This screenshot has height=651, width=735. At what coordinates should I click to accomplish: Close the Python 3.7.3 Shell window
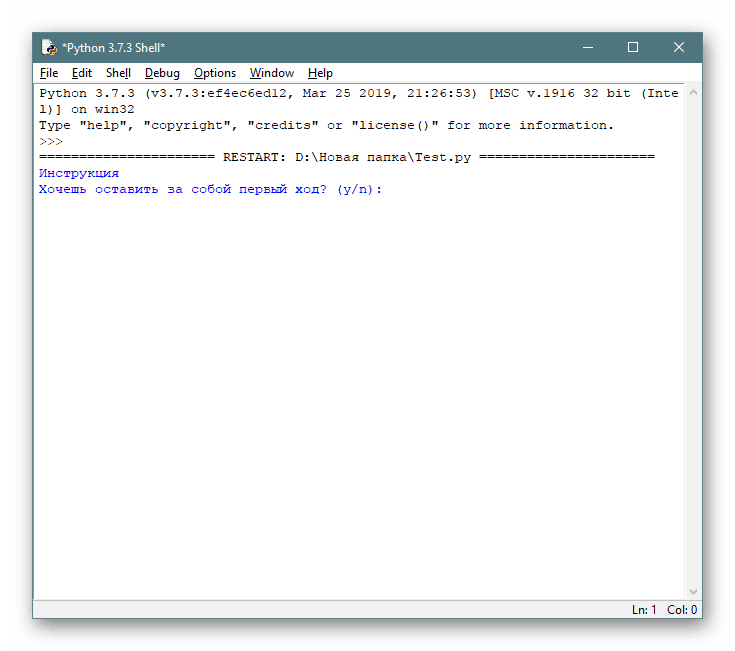click(x=678, y=47)
